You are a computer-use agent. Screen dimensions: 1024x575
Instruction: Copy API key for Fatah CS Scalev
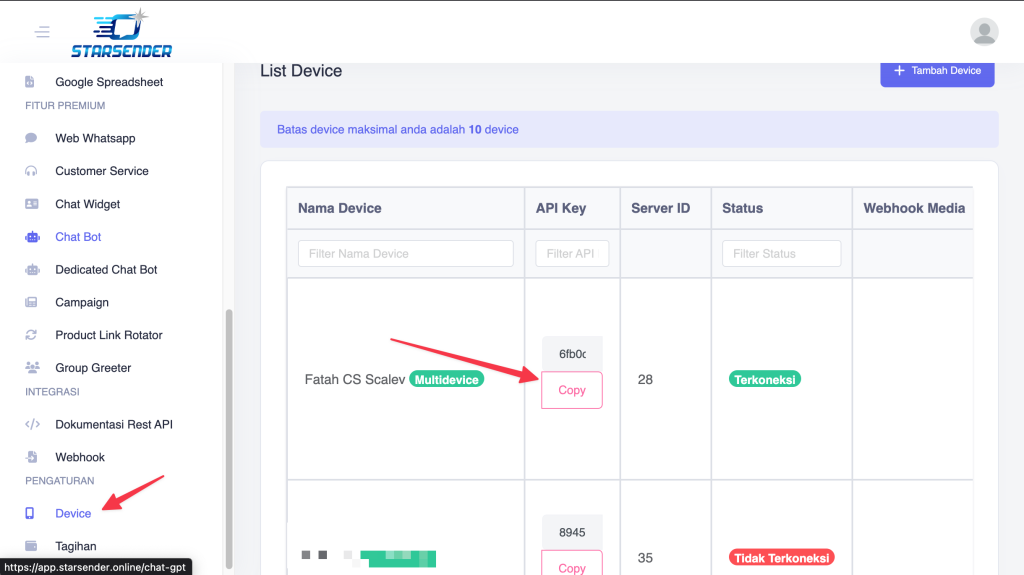pos(572,390)
